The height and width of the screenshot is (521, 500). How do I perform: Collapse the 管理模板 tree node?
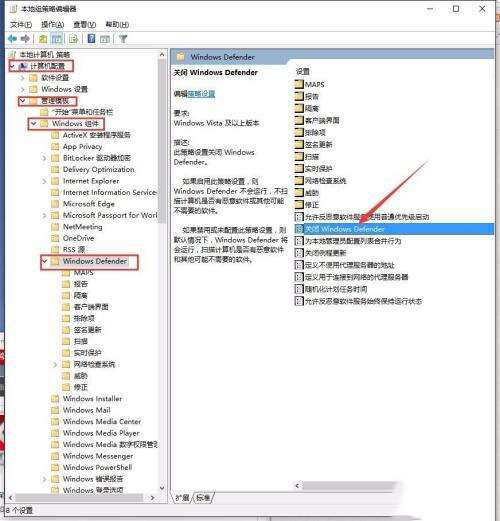point(22,100)
